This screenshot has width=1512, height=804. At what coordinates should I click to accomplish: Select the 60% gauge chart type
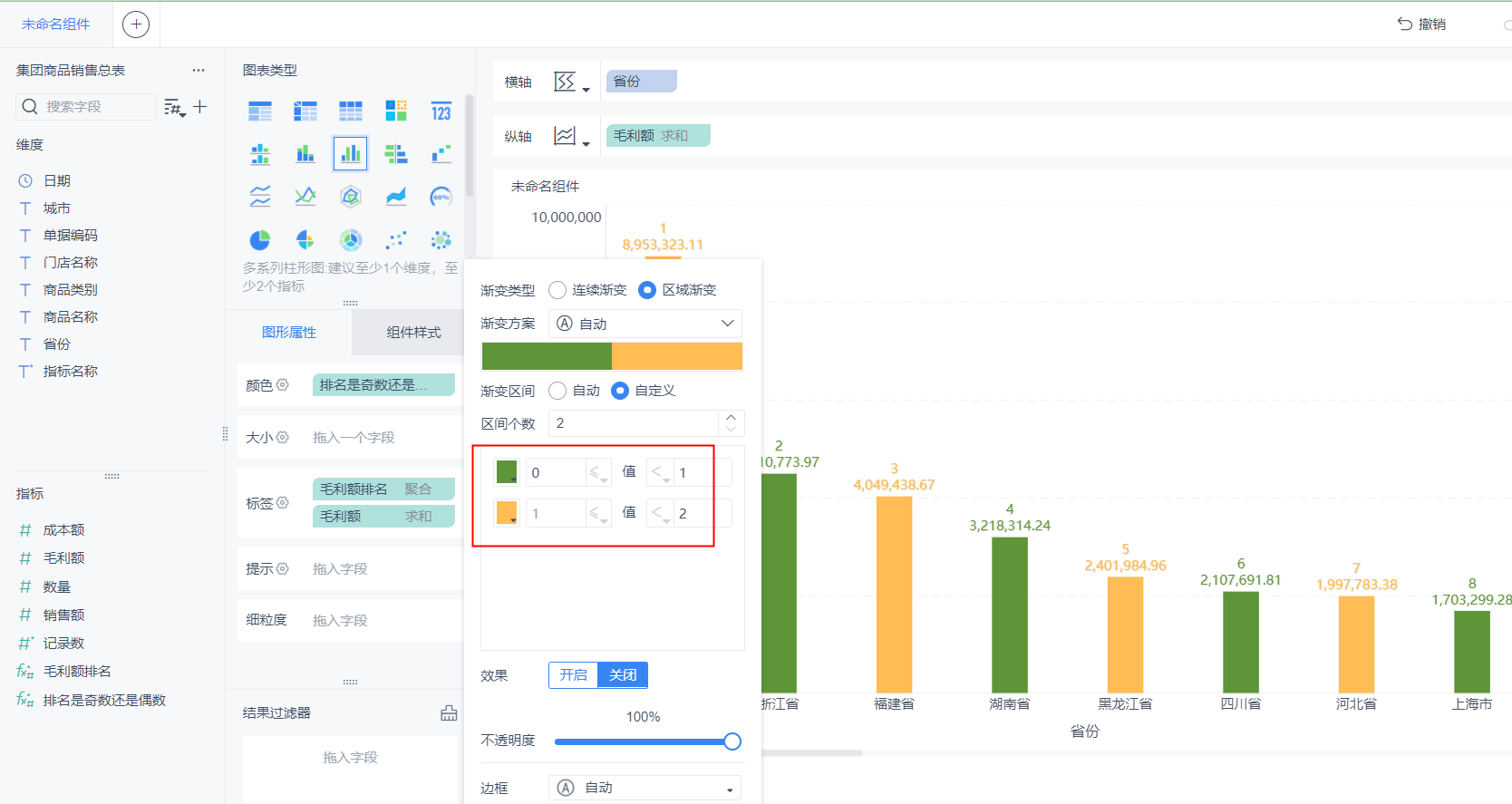tap(441, 196)
